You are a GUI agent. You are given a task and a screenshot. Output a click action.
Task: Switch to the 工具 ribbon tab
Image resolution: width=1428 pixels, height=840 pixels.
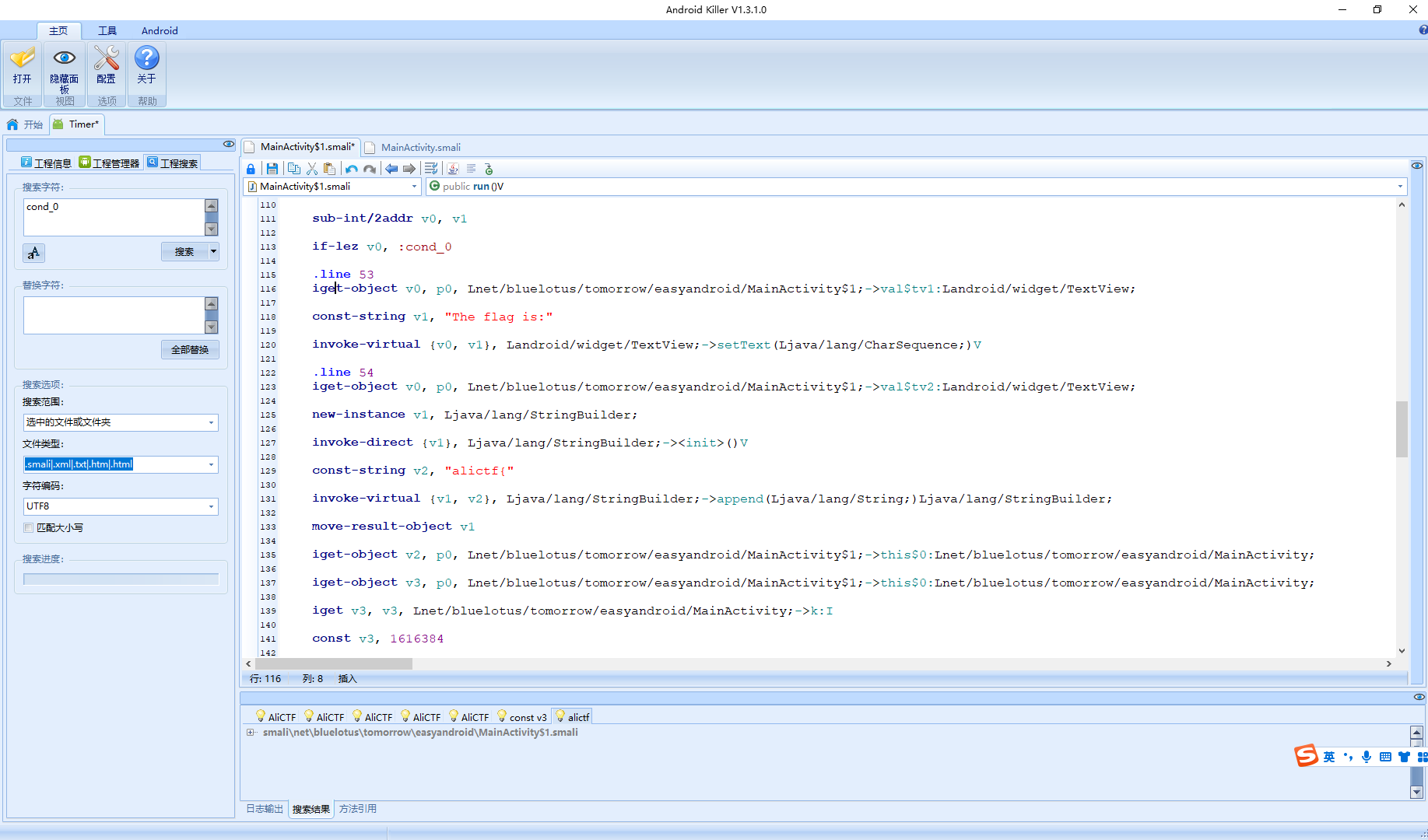click(x=107, y=30)
